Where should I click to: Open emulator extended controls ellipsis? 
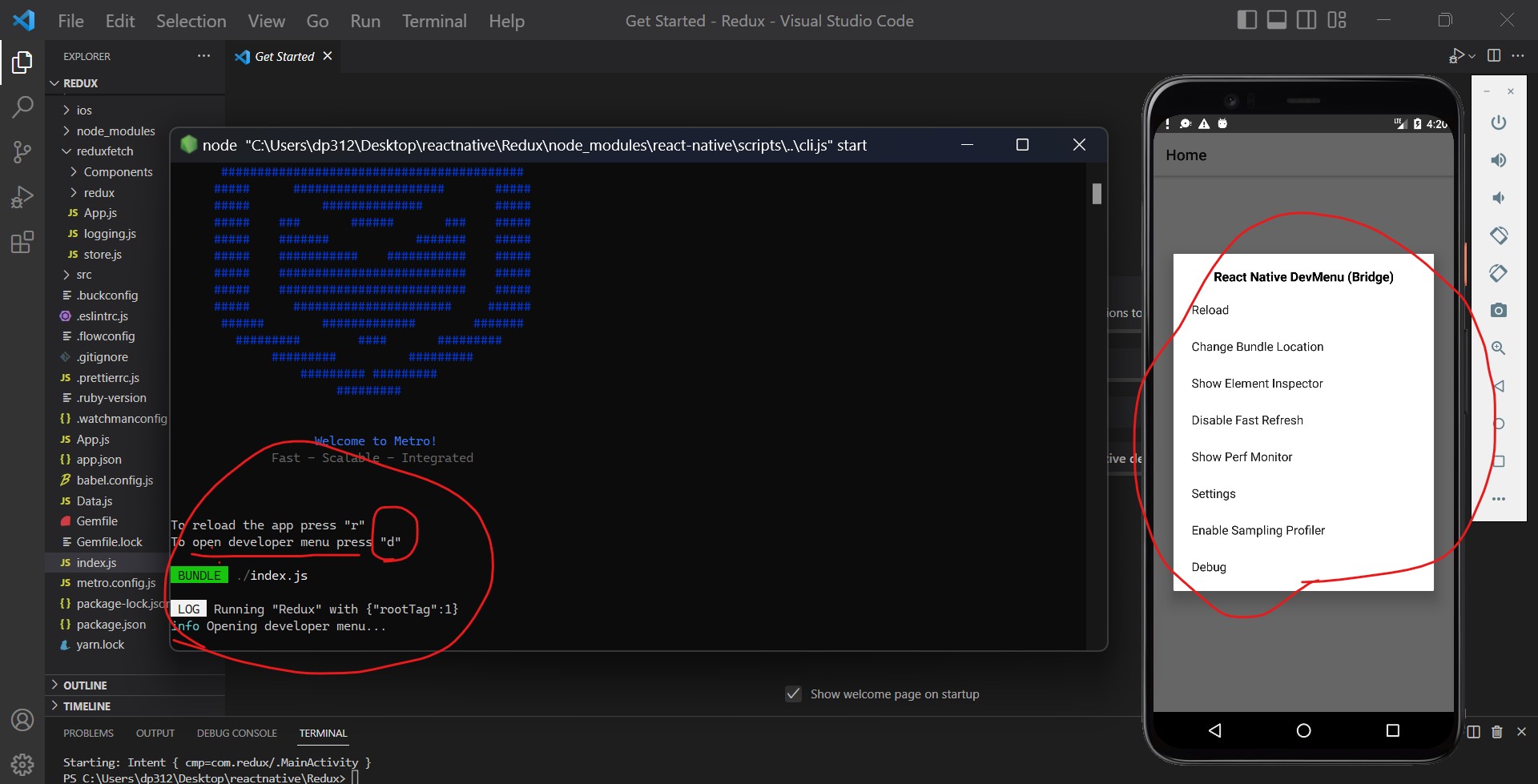[x=1499, y=499]
